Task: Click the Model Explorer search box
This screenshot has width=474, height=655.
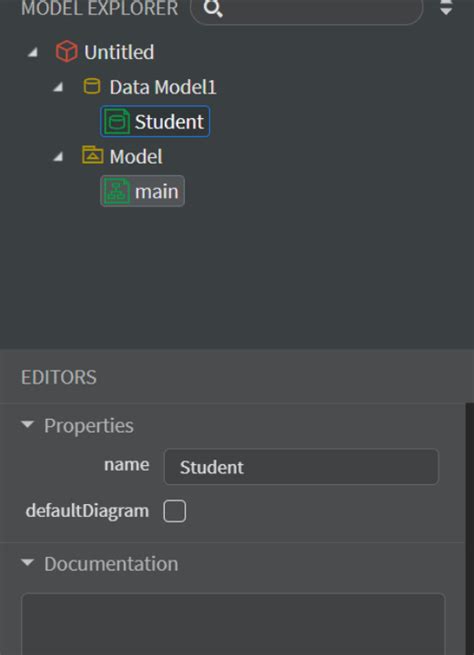Action: pyautogui.click(x=307, y=9)
